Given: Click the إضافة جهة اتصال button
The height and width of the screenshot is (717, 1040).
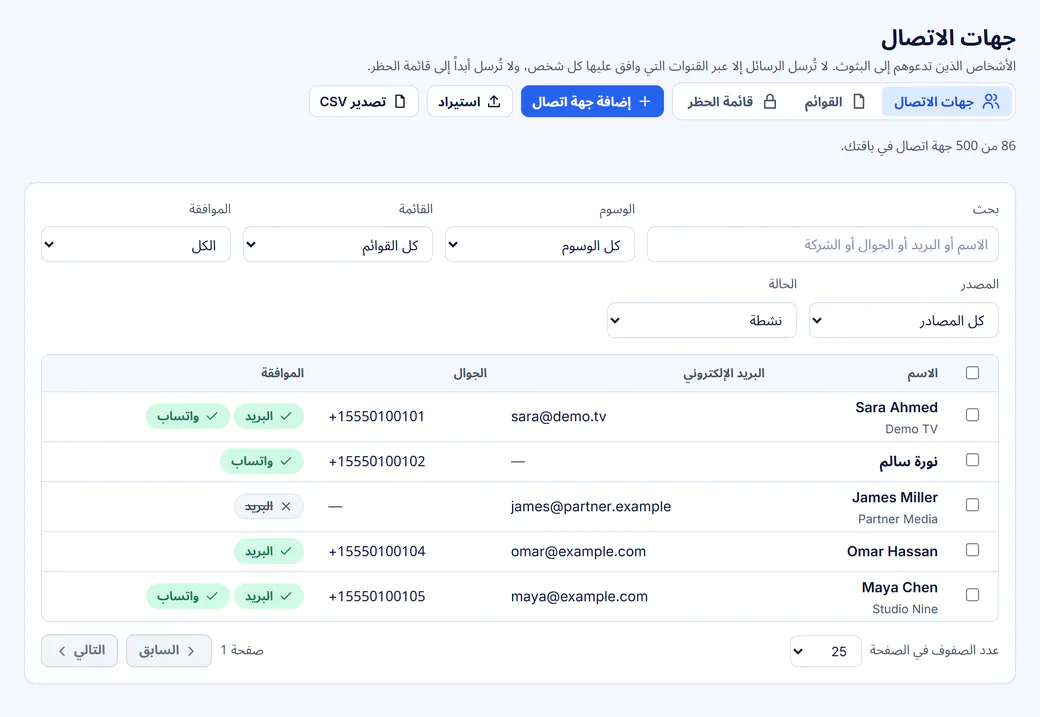Looking at the screenshot, I should [x=592, y=101].
